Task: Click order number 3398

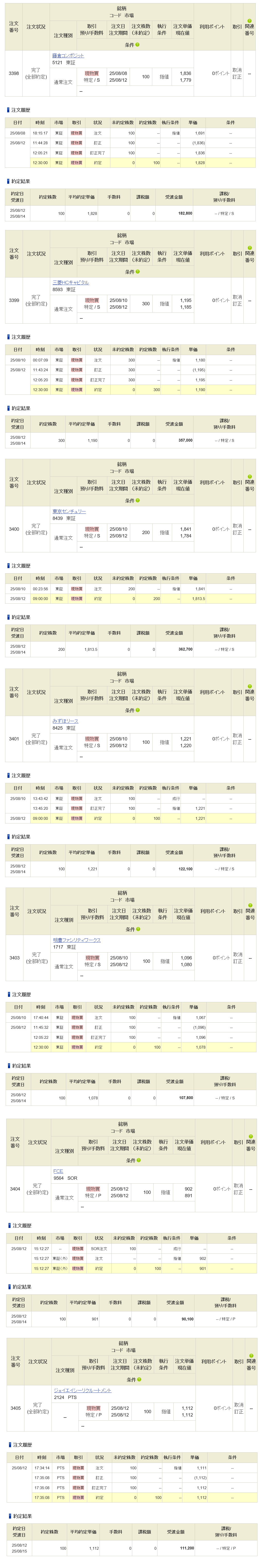Action: pos(13,73)
